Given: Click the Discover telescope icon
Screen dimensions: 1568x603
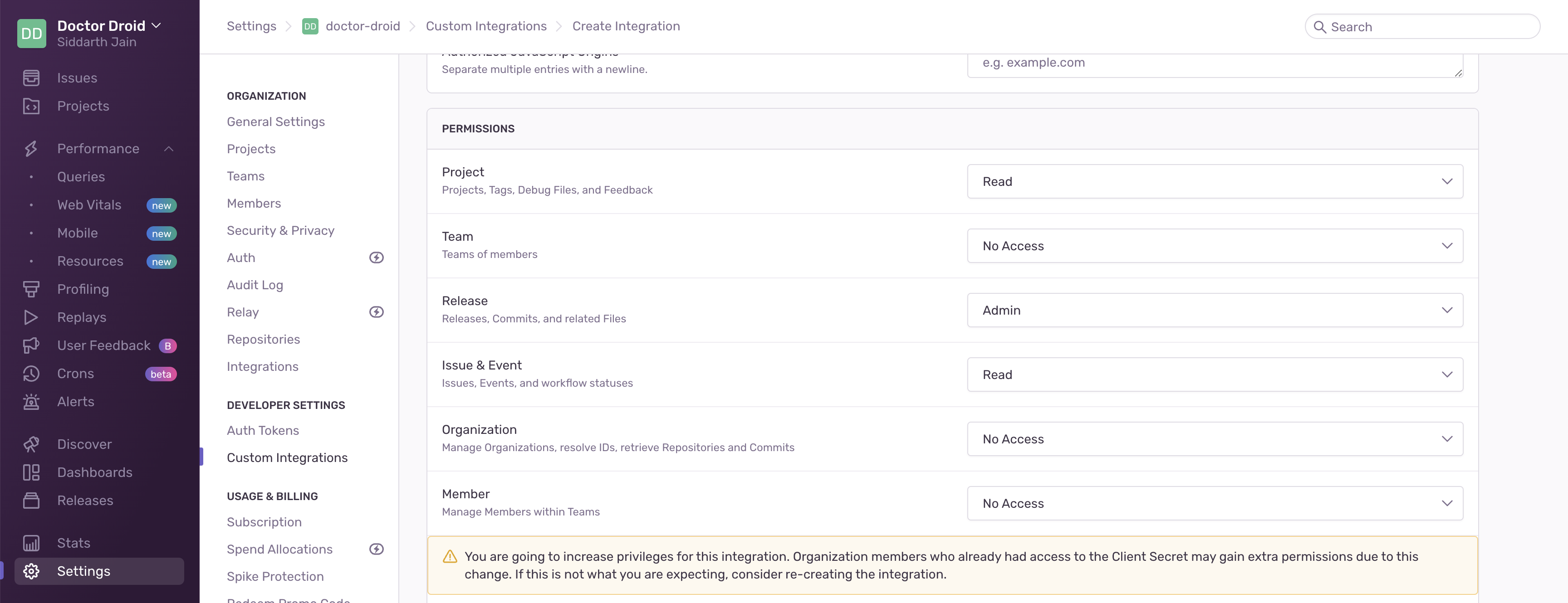Looking at the screenshot, I should tap(31, 444).
